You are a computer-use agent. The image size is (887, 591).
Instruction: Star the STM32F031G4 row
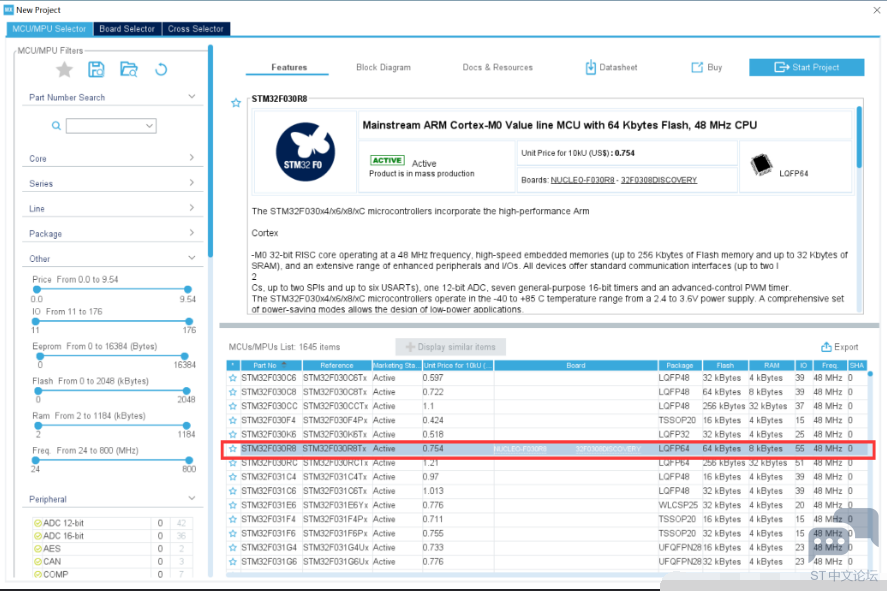[232, 547]
